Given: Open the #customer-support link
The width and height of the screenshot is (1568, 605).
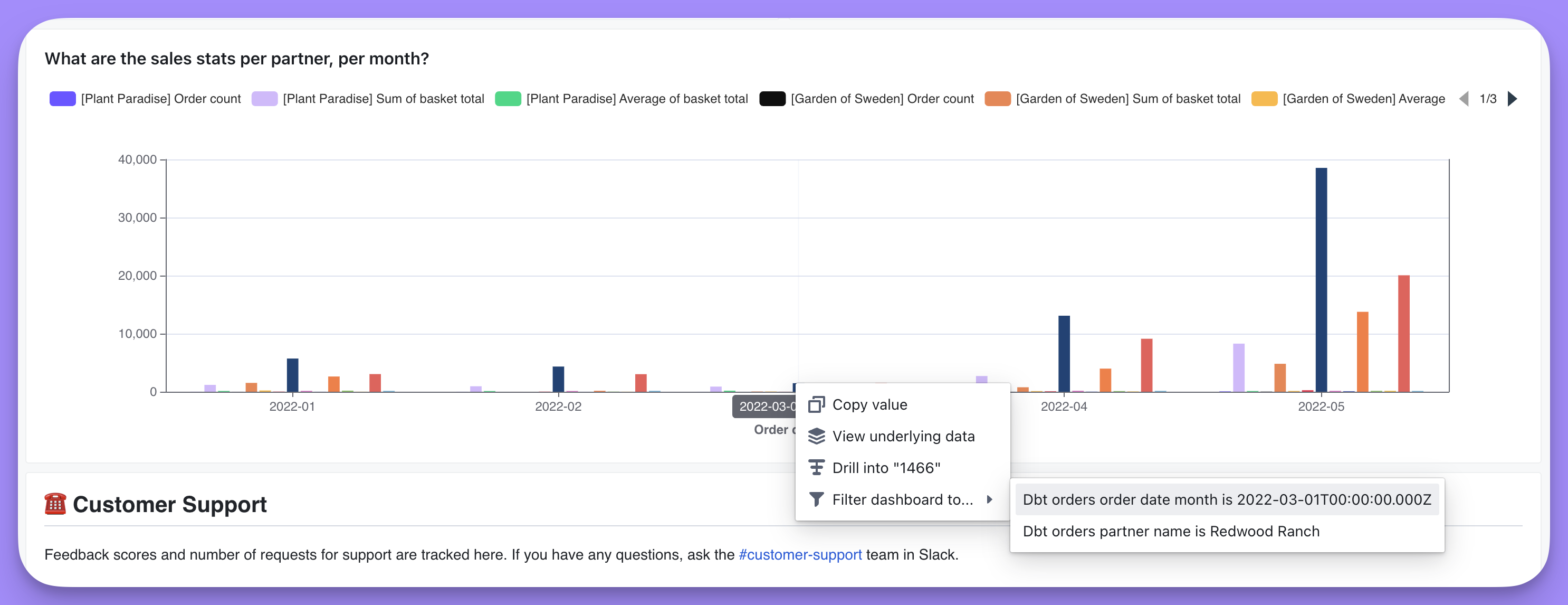Looking at the screenshot, I should pos(800,554).
